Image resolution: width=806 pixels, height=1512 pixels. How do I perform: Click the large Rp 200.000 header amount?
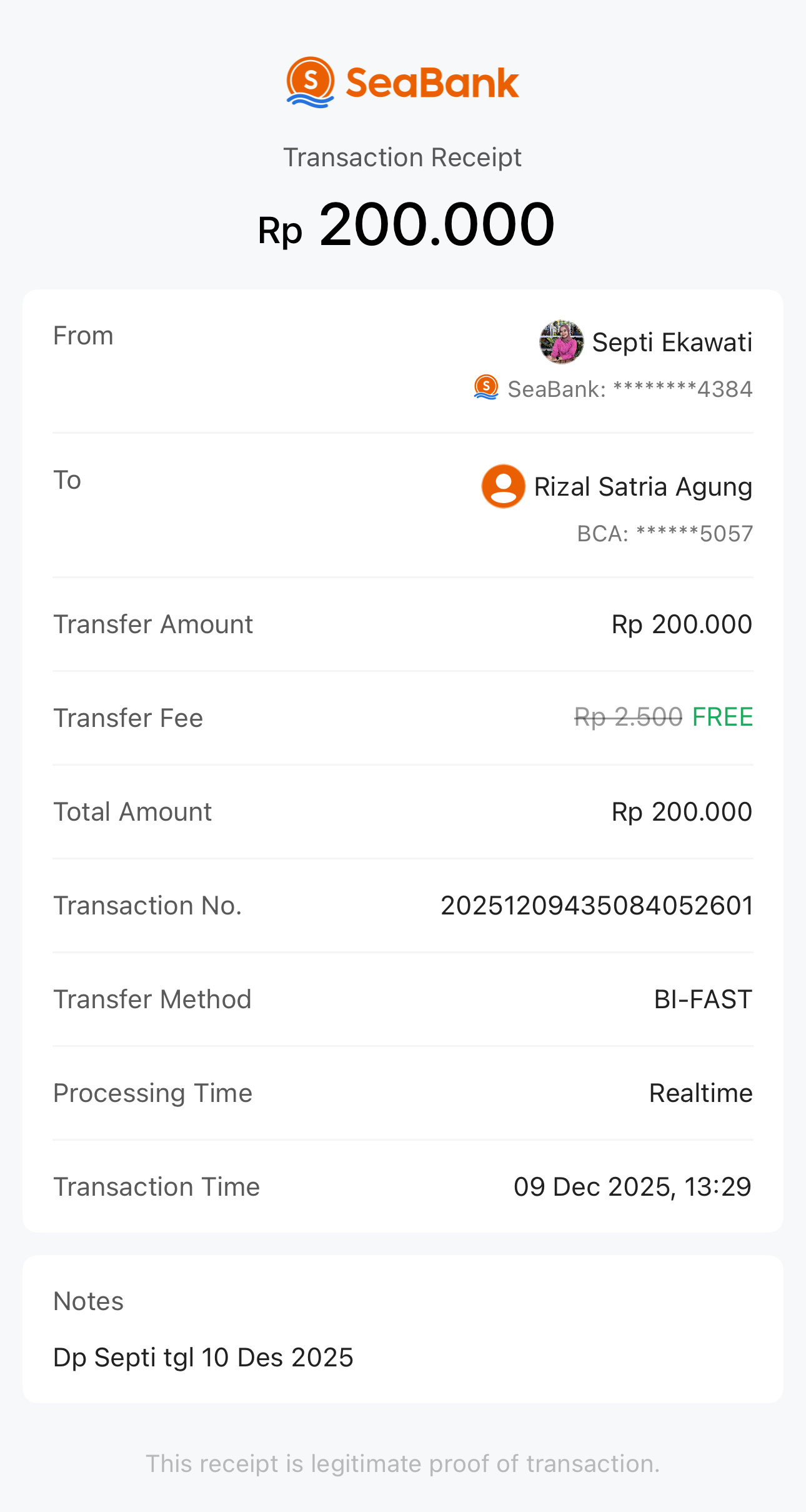pos(406,225)
